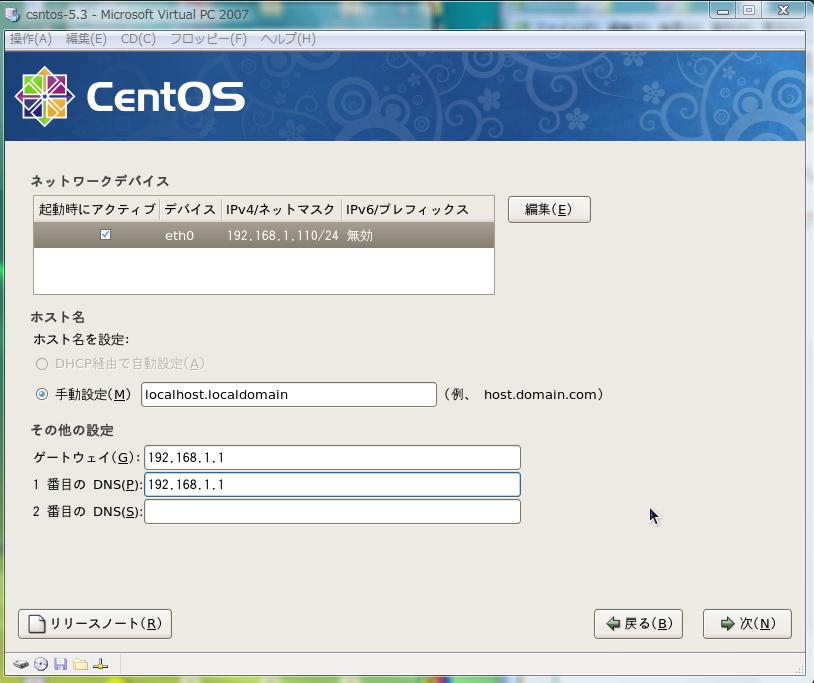Click the floppy disk status icon
The height and width of the screenshot is (683, 814).
pyautogui.click(x=60, y=664)
